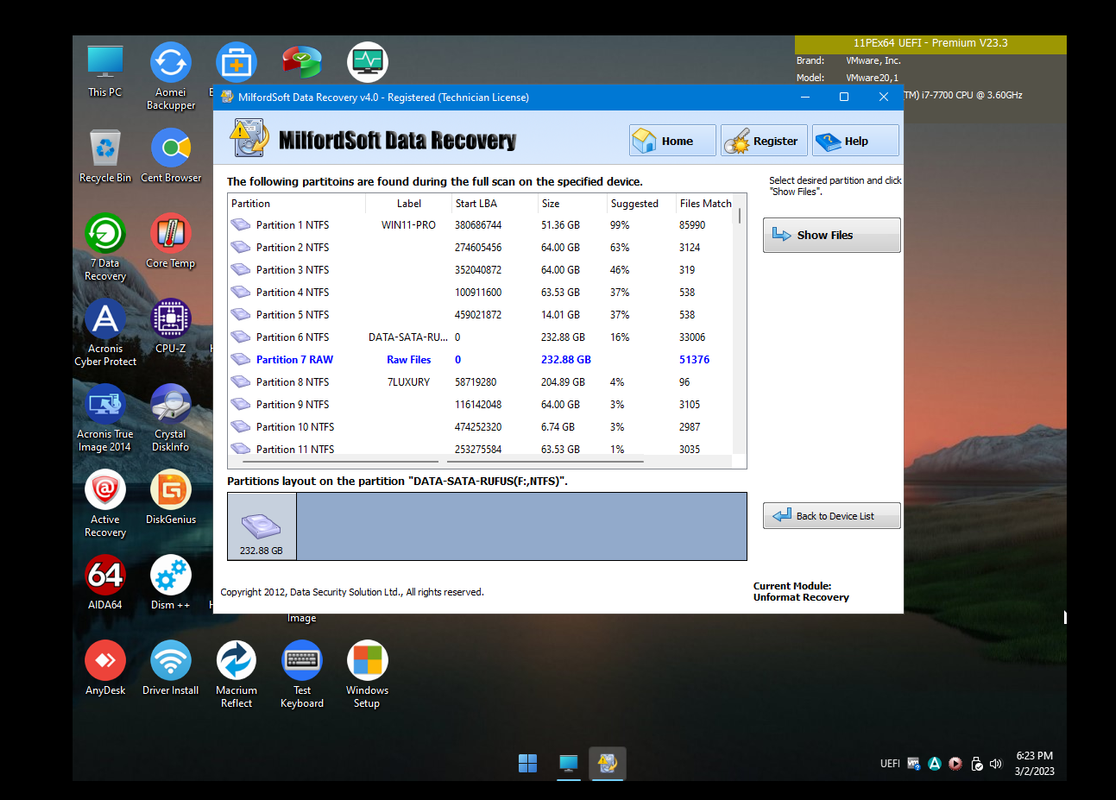
Task: Open Aomei Backupper desktop icon
Action: (x=171, y=77)
